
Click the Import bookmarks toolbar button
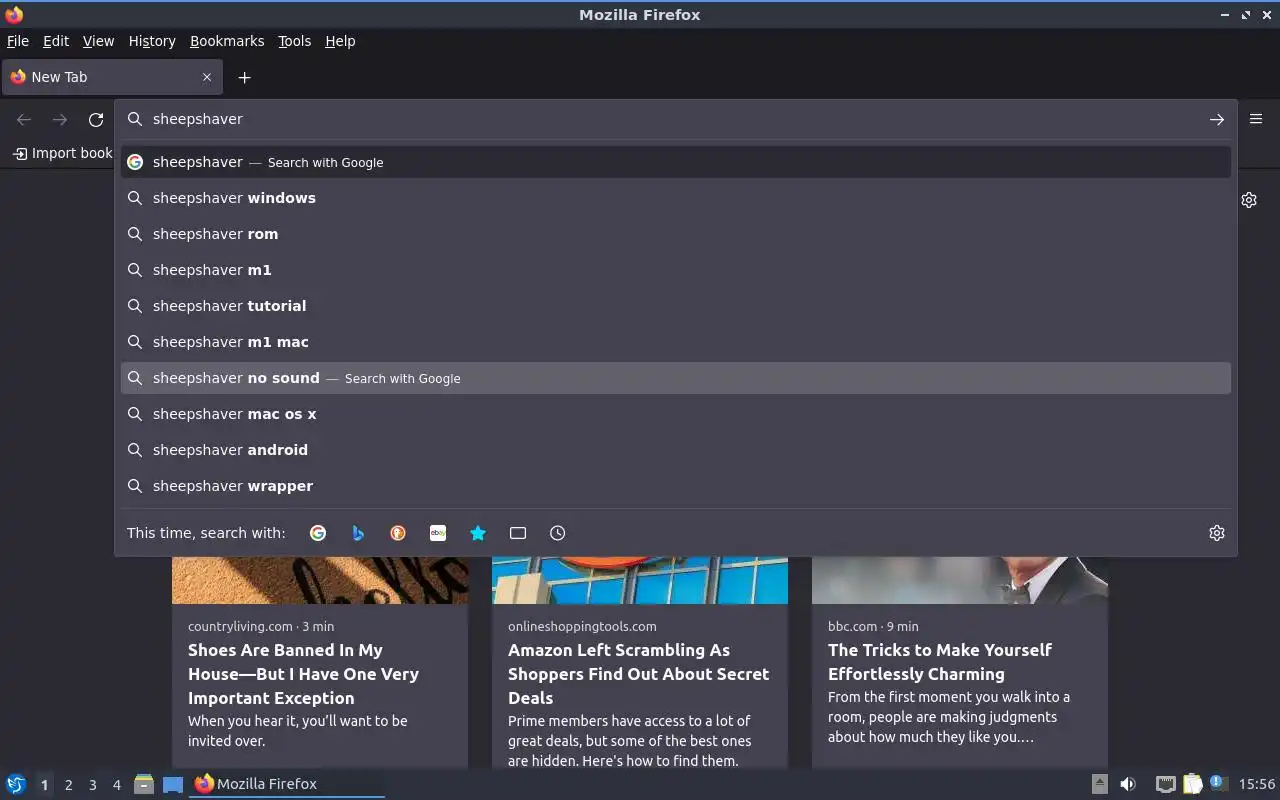[x=62, y=153]
